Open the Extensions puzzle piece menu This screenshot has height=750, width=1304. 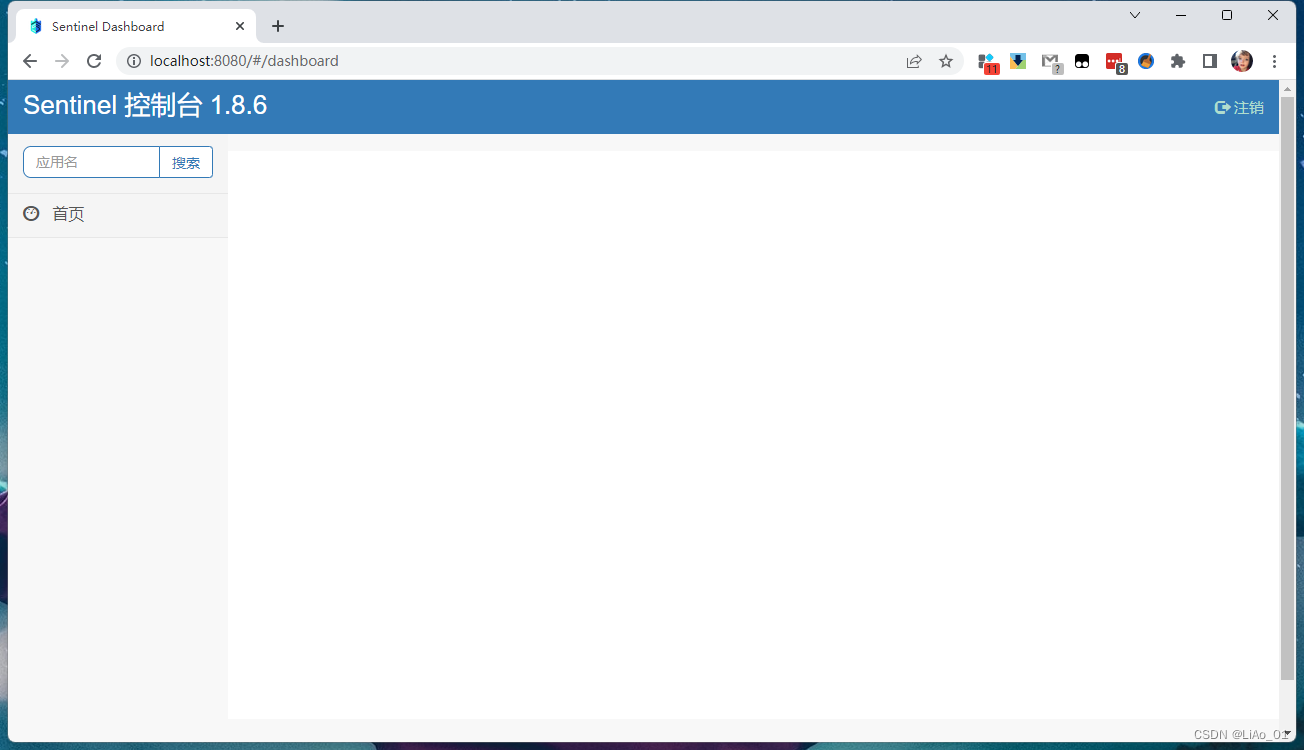click(1178, 61)
